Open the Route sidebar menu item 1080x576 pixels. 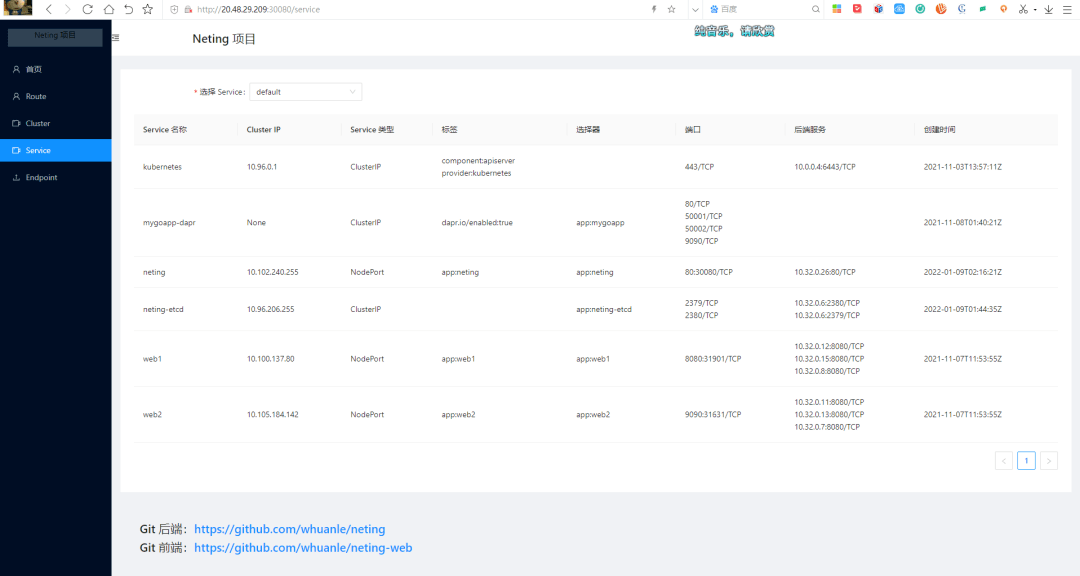[56, 96]
